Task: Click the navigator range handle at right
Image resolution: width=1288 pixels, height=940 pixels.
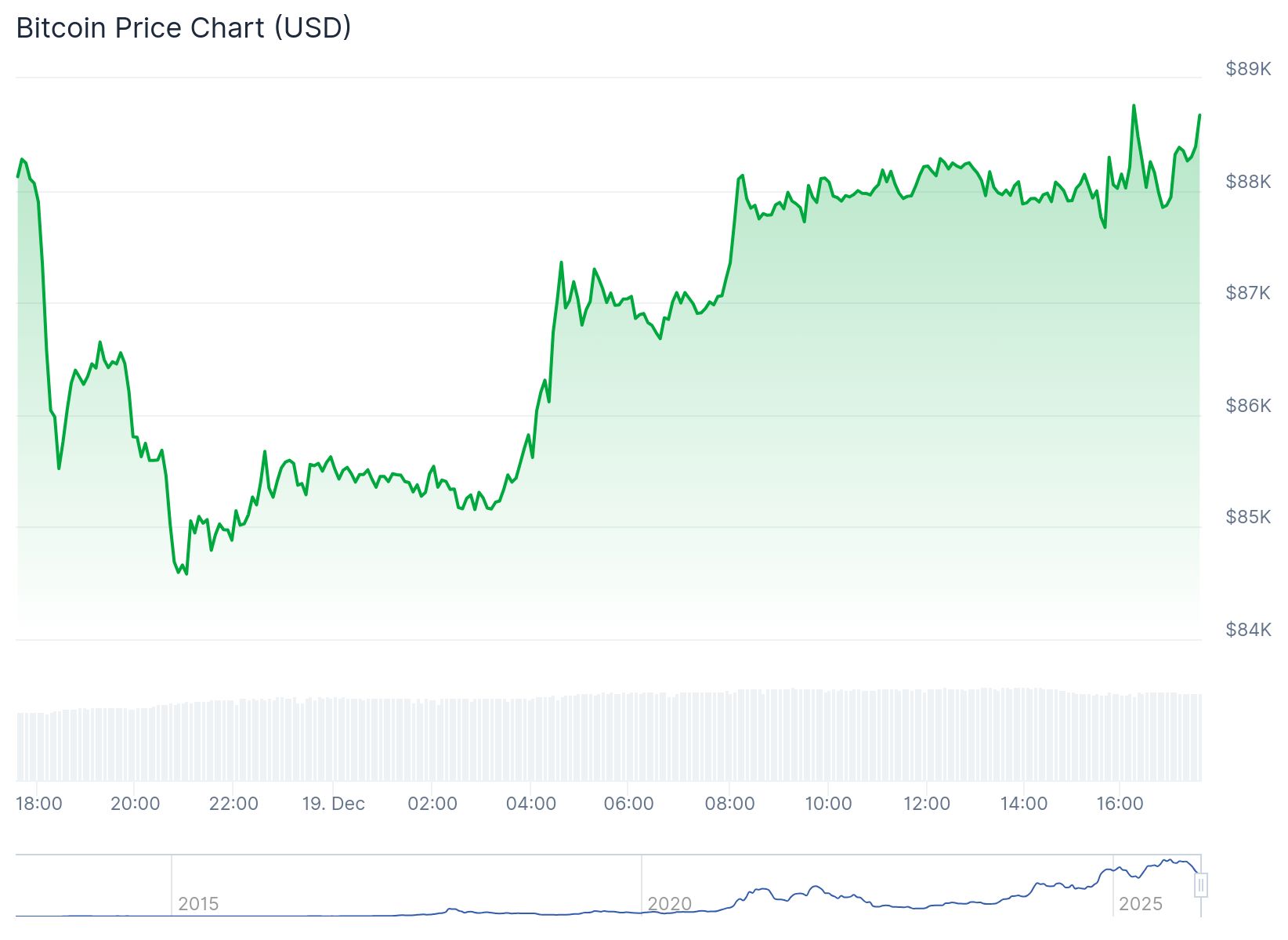Action: tap(1201, 885)
